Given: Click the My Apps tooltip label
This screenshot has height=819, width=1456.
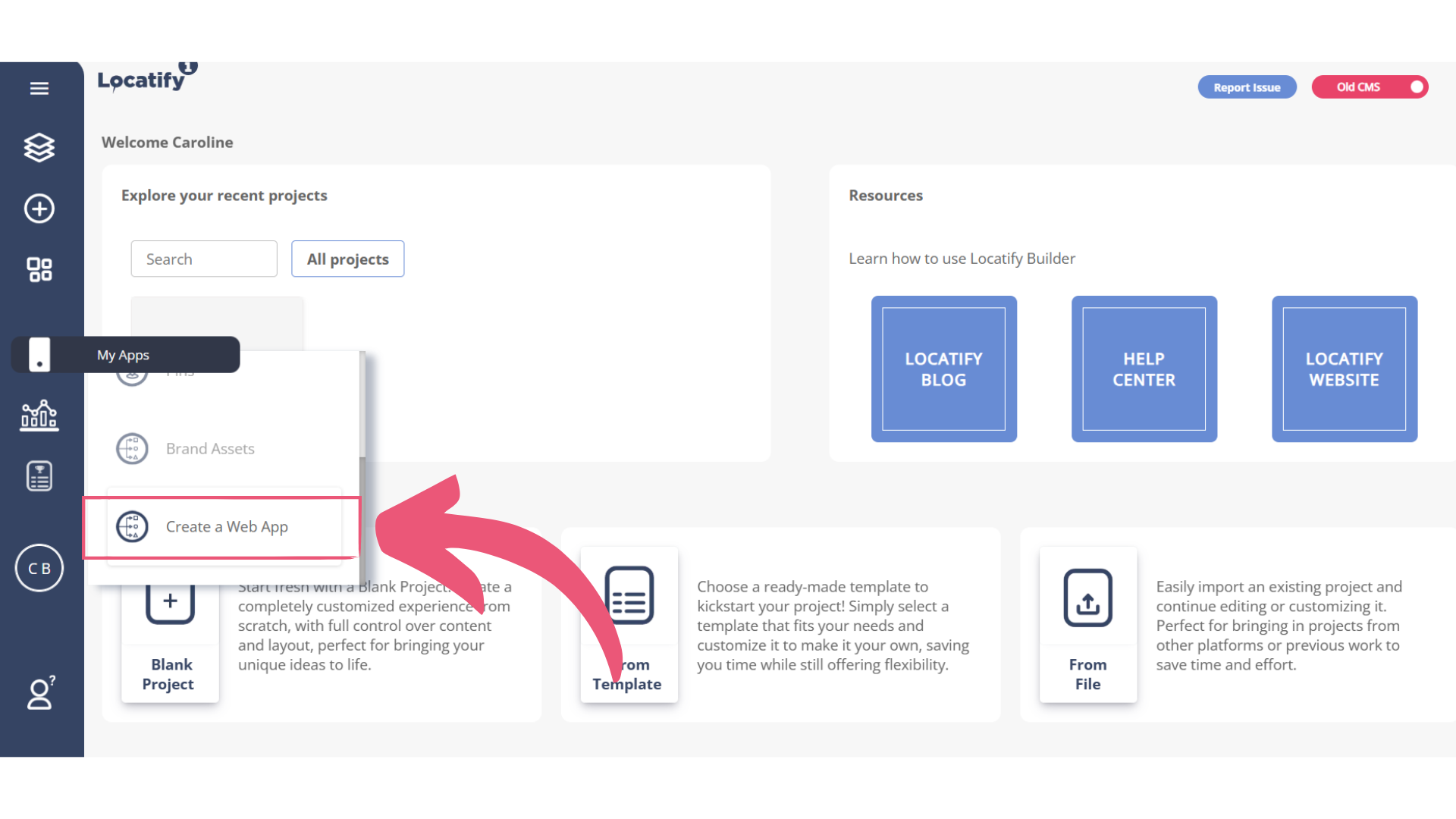Looking at the screenshot, I should point(124,355).
